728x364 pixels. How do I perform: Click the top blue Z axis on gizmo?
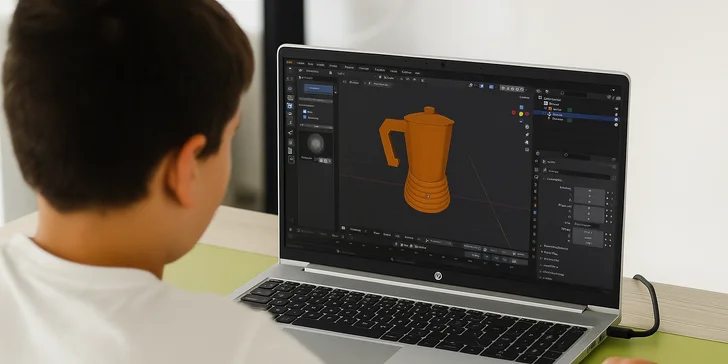521,107
